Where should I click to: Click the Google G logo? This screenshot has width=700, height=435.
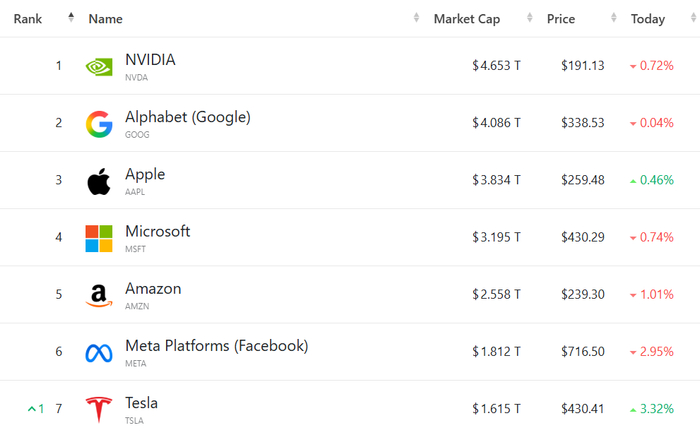pyautogui.click(x=99, y=123)
